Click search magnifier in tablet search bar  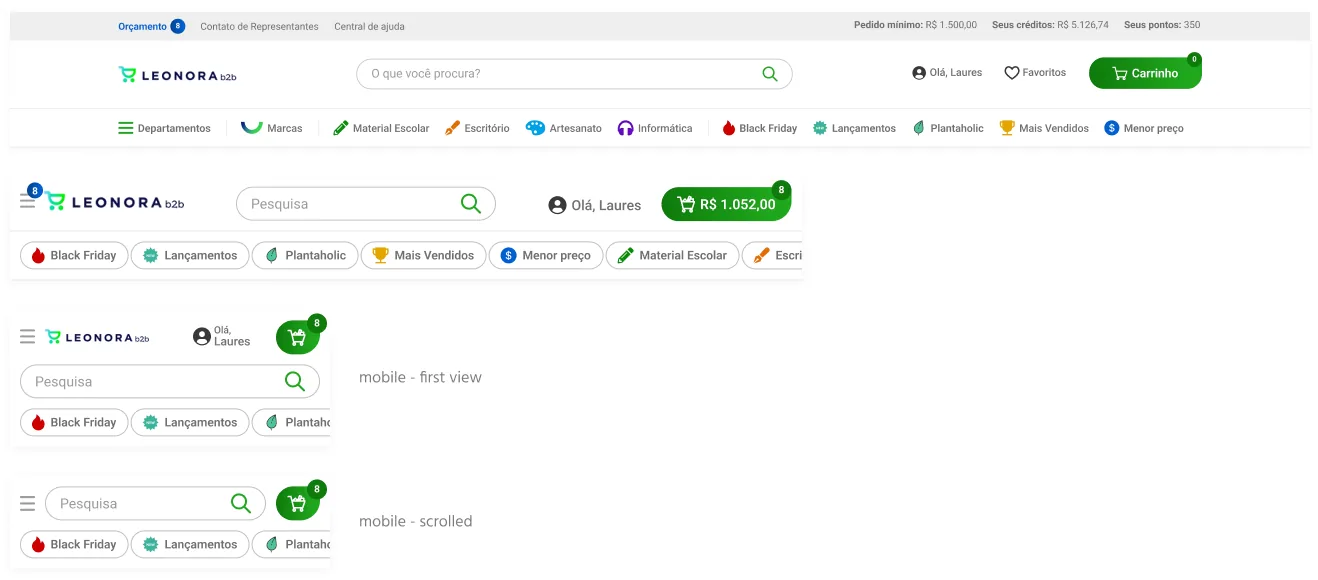[x=471, y=204]
